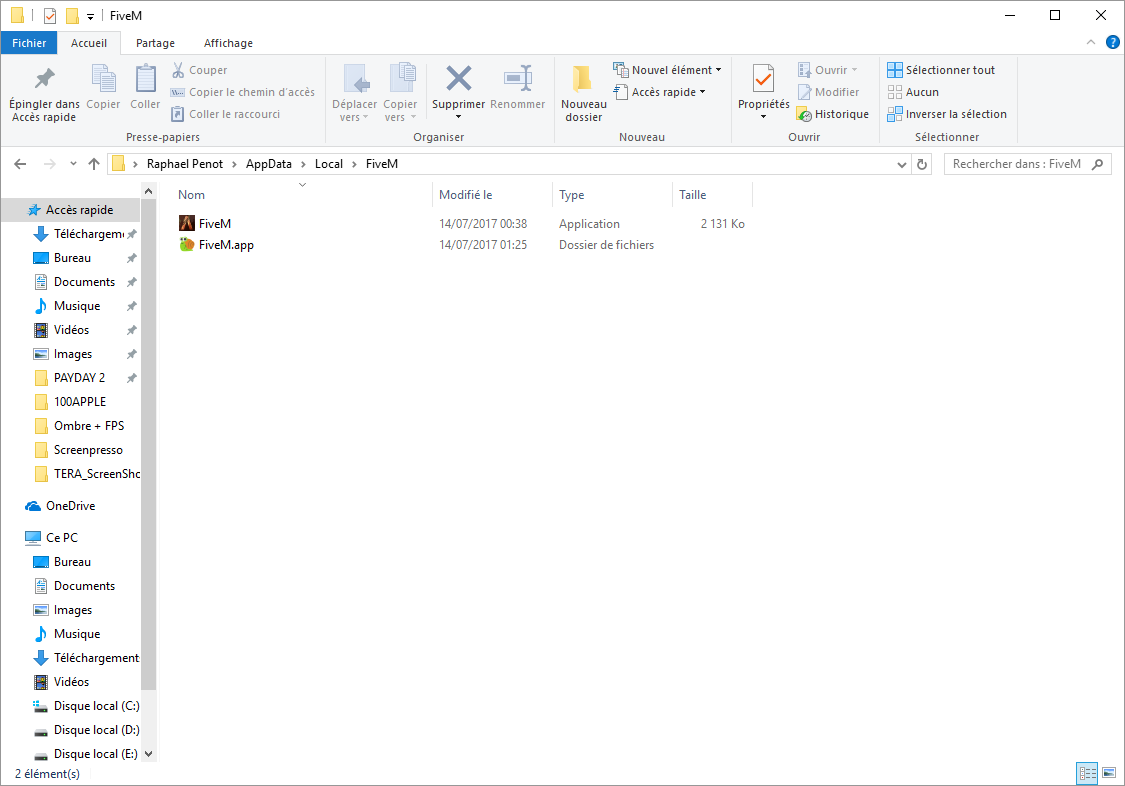Click properties icon in title bar
The width and height of the screenshot is (1125, 786).
pos(50,16)
